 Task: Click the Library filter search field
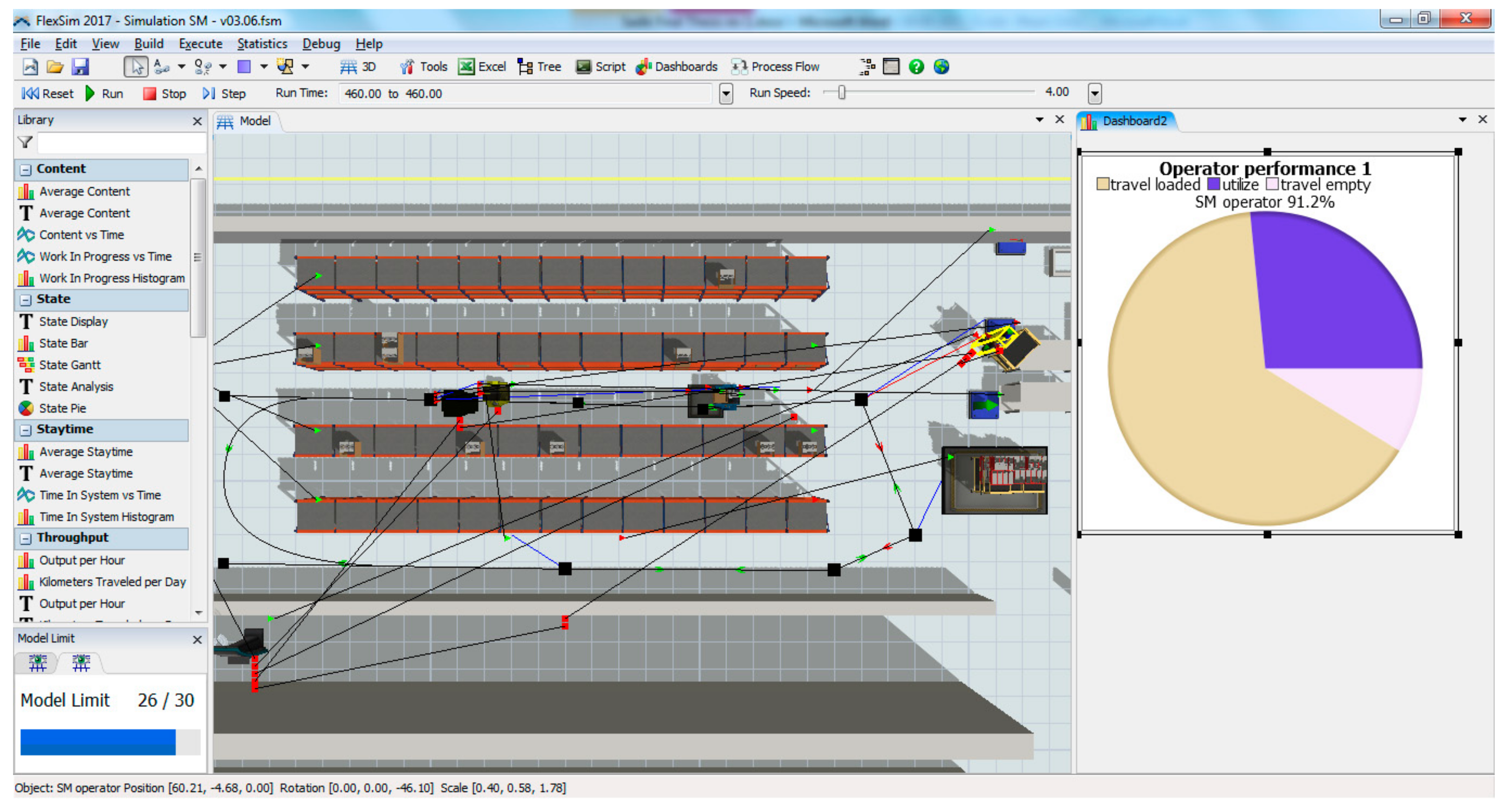(x=121, y=142)
